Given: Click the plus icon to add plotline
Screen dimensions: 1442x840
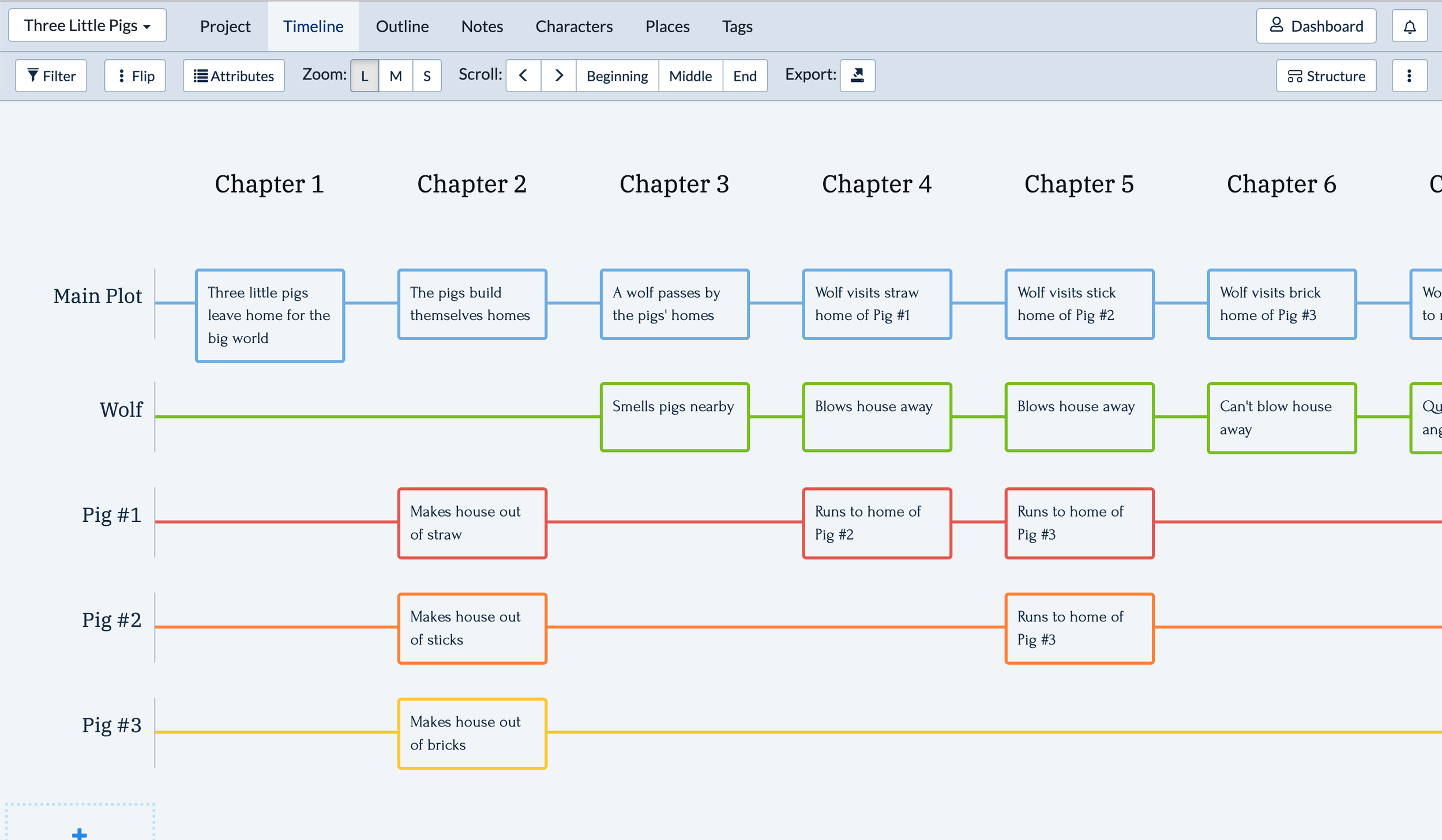Looking at the screenshot, I should 80,833.
